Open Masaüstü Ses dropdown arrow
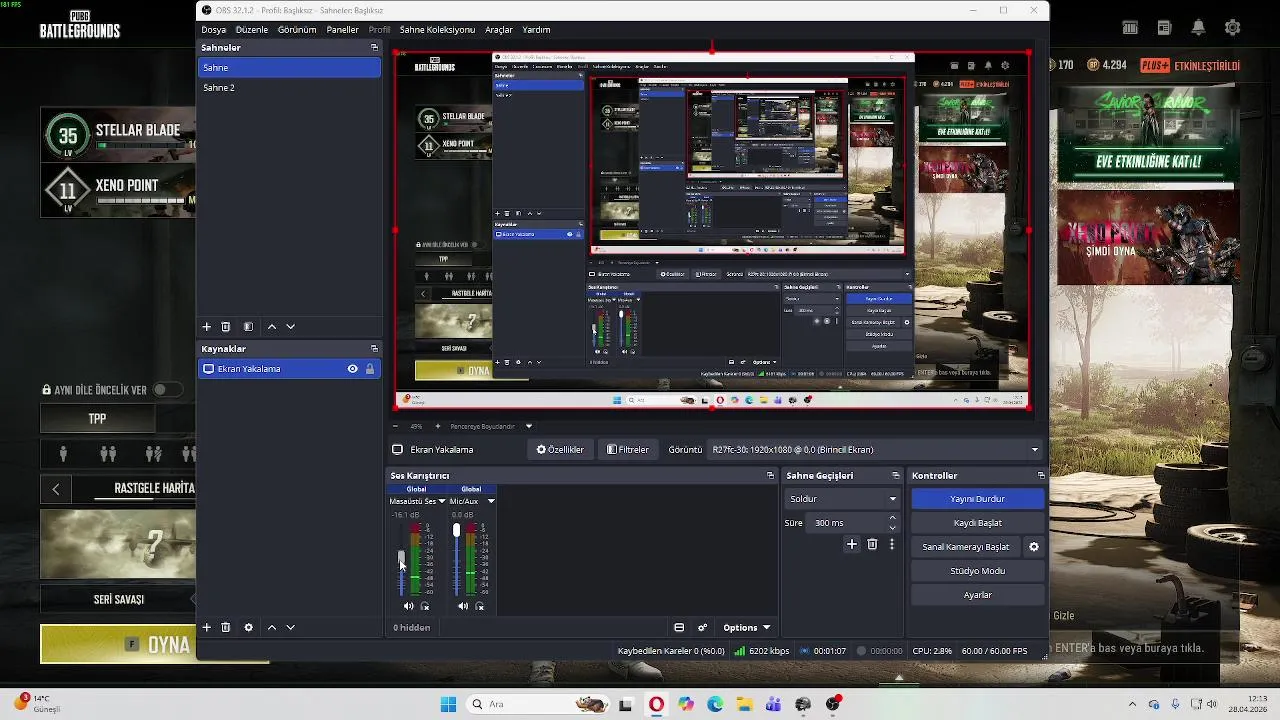Viewport: 1280px width, 720px height. click(x=441, y=501)
